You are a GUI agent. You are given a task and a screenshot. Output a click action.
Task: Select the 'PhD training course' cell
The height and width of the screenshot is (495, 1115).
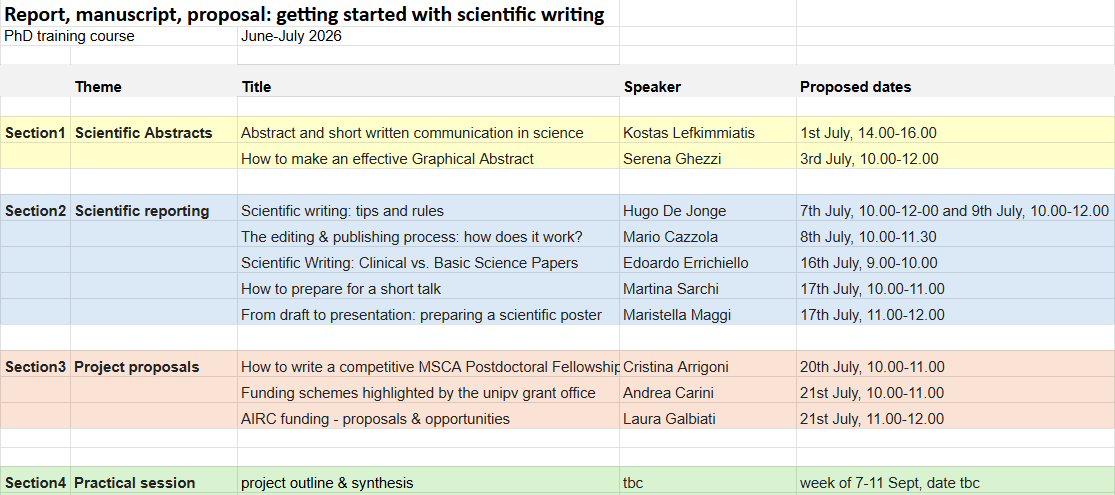69,36
